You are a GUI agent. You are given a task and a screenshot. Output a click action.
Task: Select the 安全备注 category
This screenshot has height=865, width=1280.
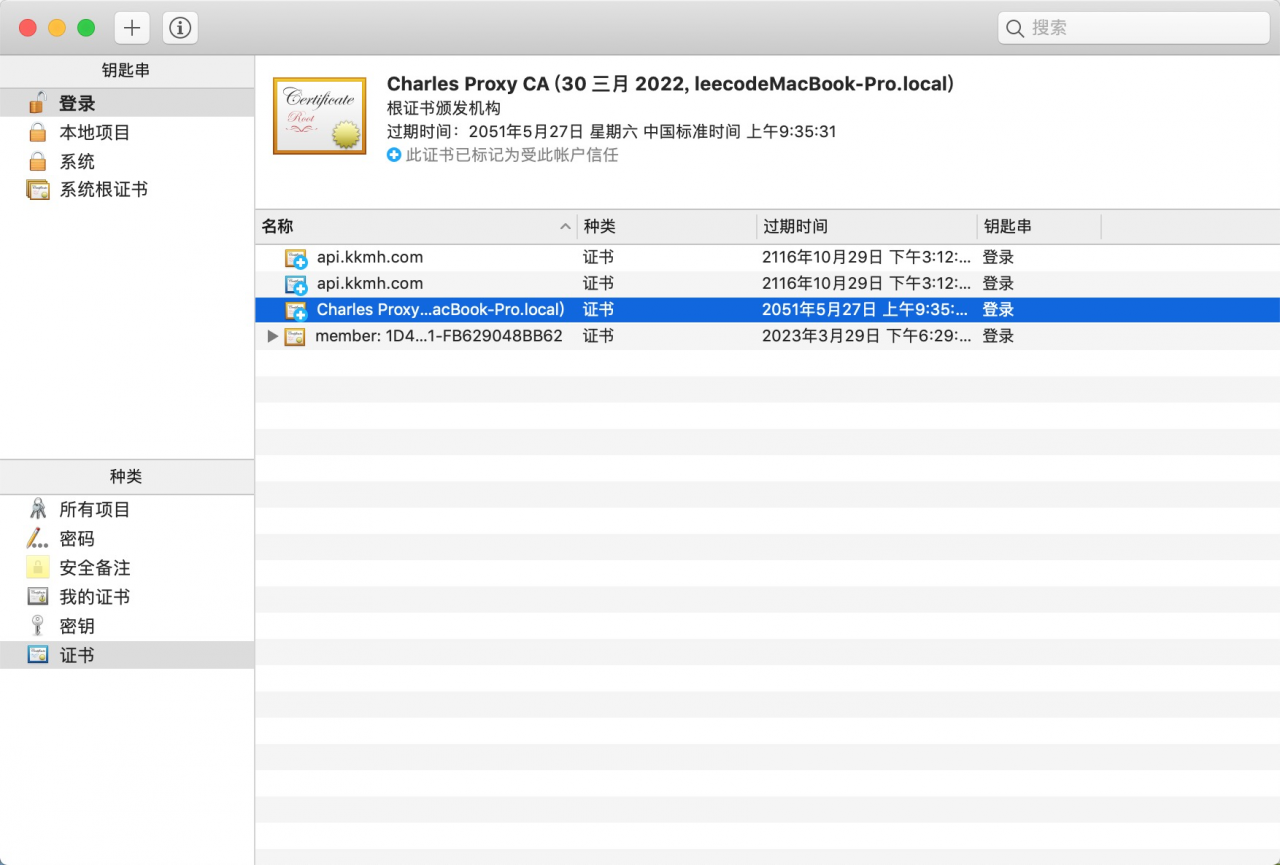[127, 567]
